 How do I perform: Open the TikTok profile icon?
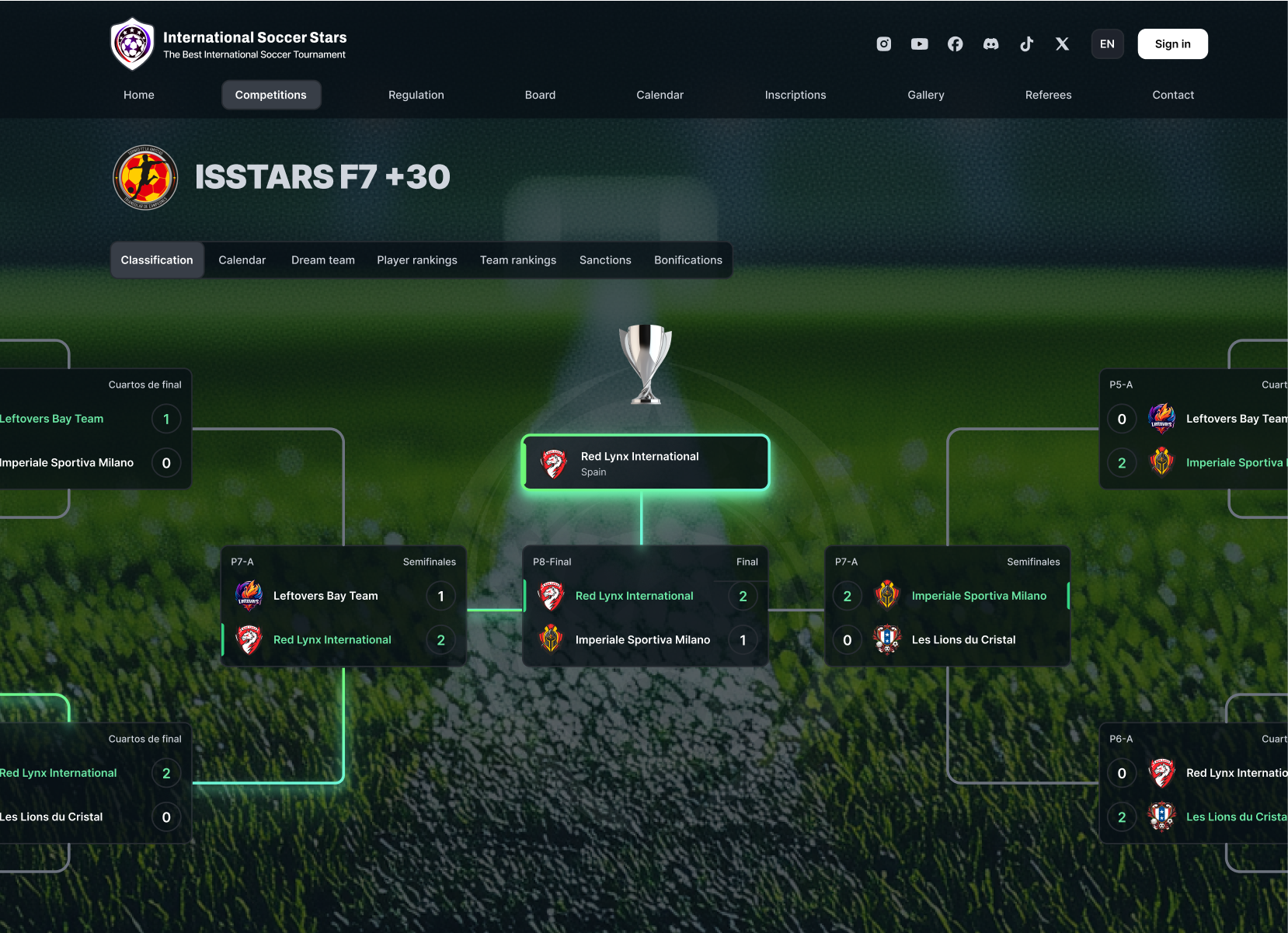coord(1027,44)
